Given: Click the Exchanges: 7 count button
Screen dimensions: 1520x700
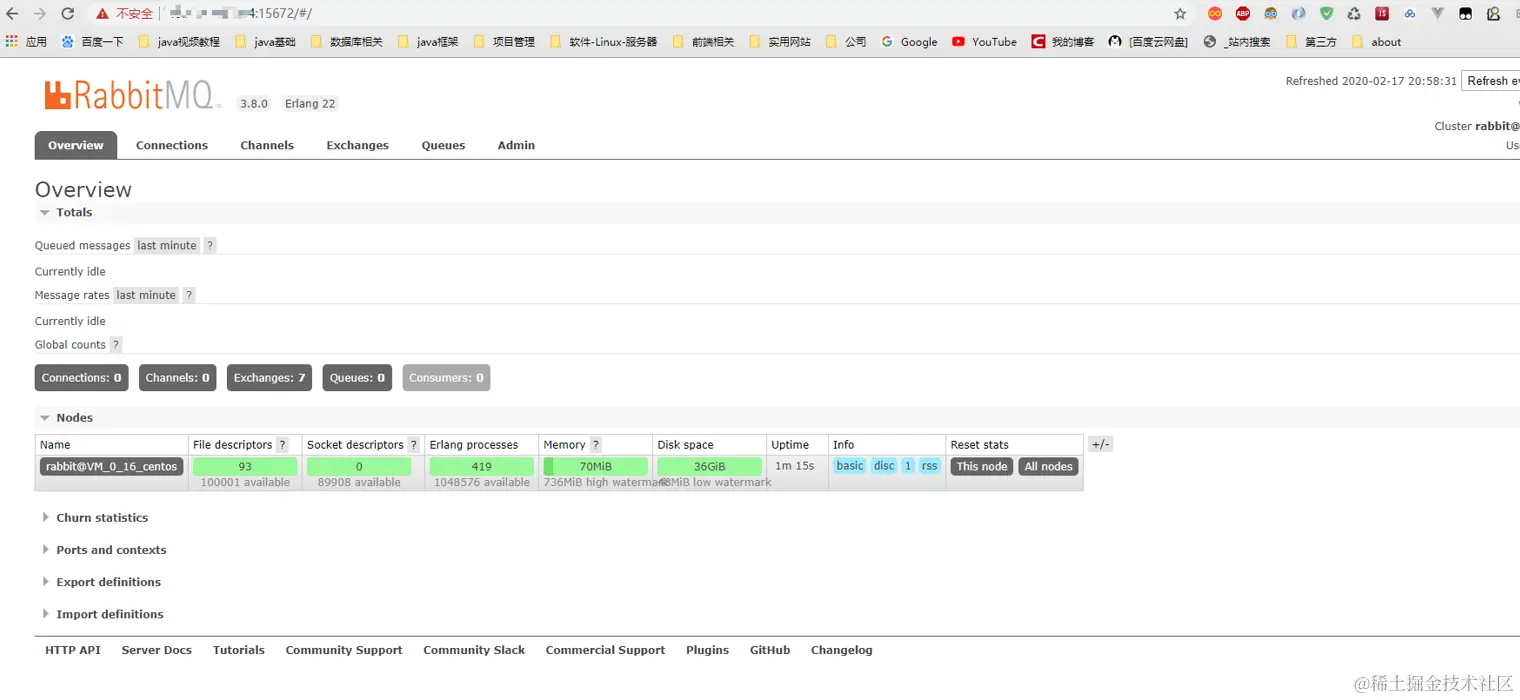Looking at the screenshot, I should [269, 378].
